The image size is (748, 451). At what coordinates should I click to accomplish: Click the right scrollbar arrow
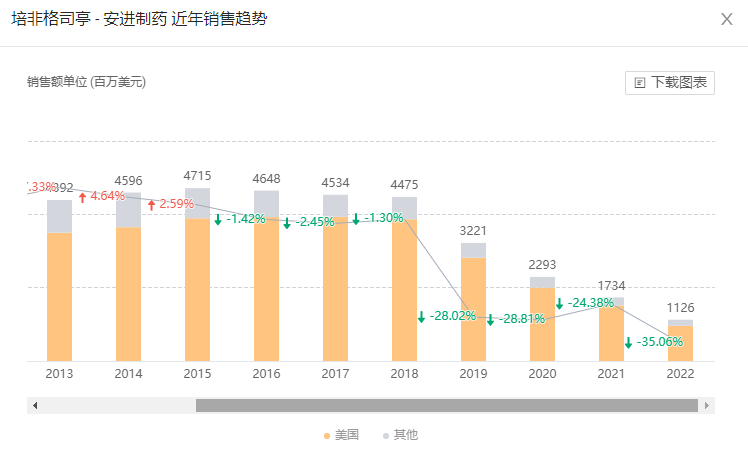coord(706,406)
